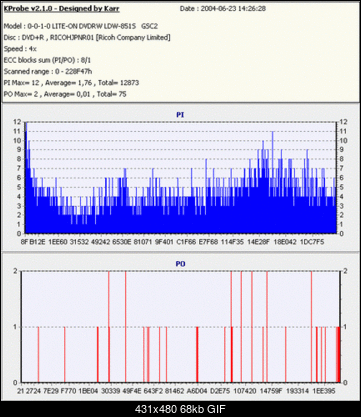
Task: Click the KProbe v2.1.0 title text
Action: point(61,9)
